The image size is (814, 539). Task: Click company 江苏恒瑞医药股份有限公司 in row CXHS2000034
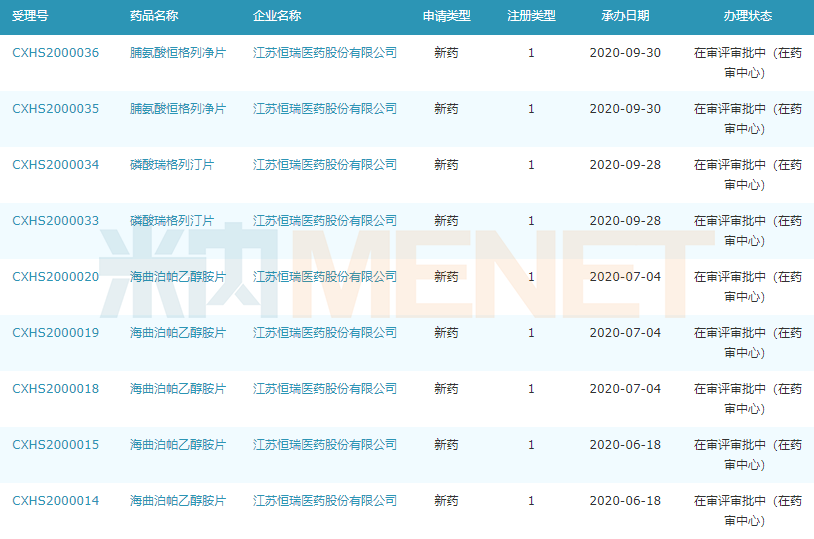325,165
